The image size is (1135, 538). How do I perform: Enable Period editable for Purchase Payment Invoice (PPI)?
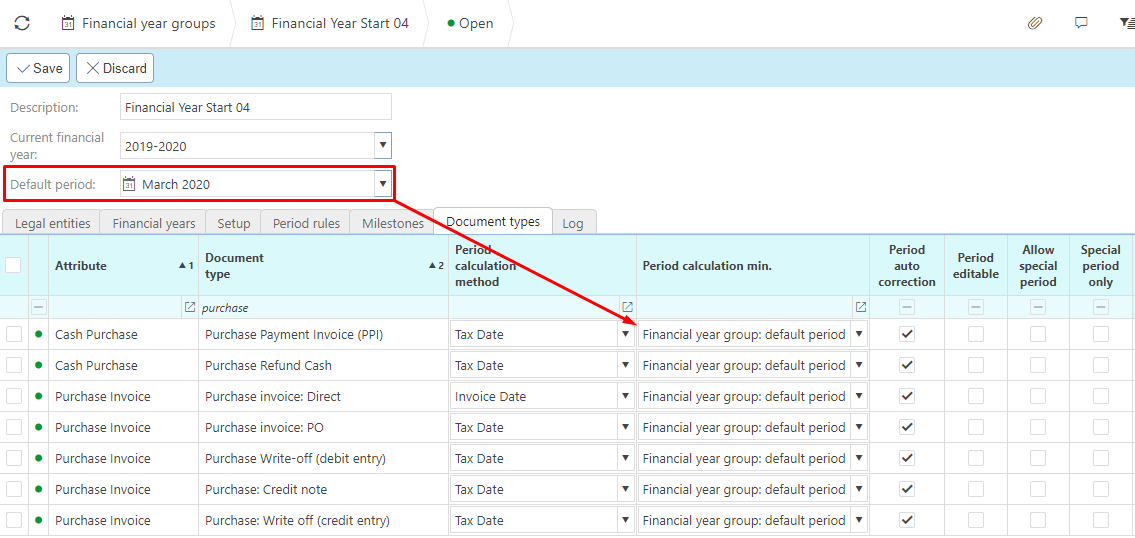[975, 334]
